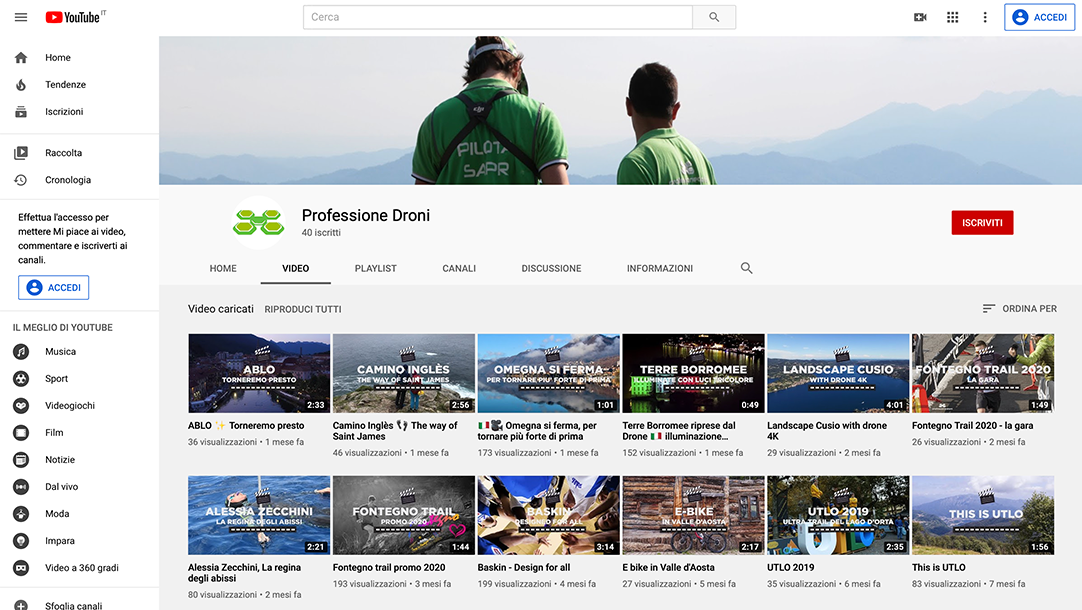1082x610 pixels.
Task: Click the E bike in Valle d'Aosta title
Action: pos(668,567)
